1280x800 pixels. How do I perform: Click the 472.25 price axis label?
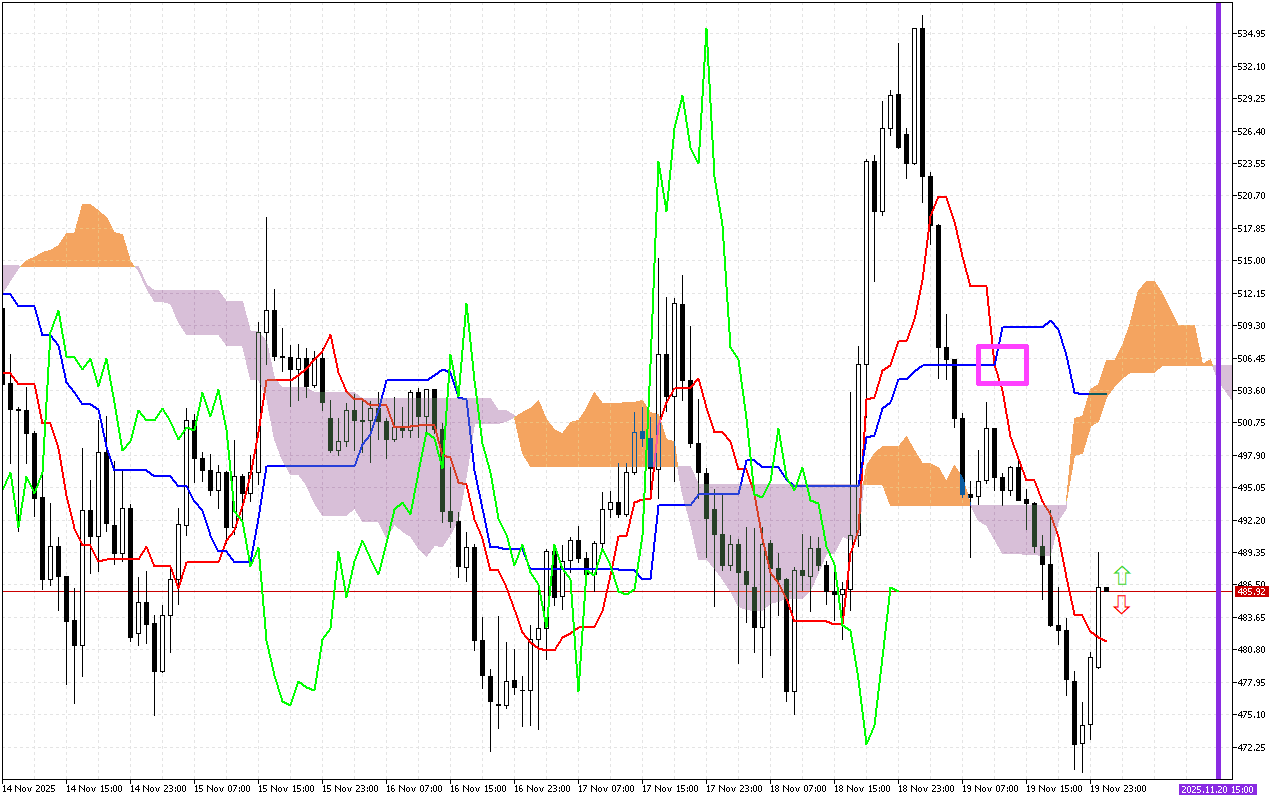[x=1252, y=747]
